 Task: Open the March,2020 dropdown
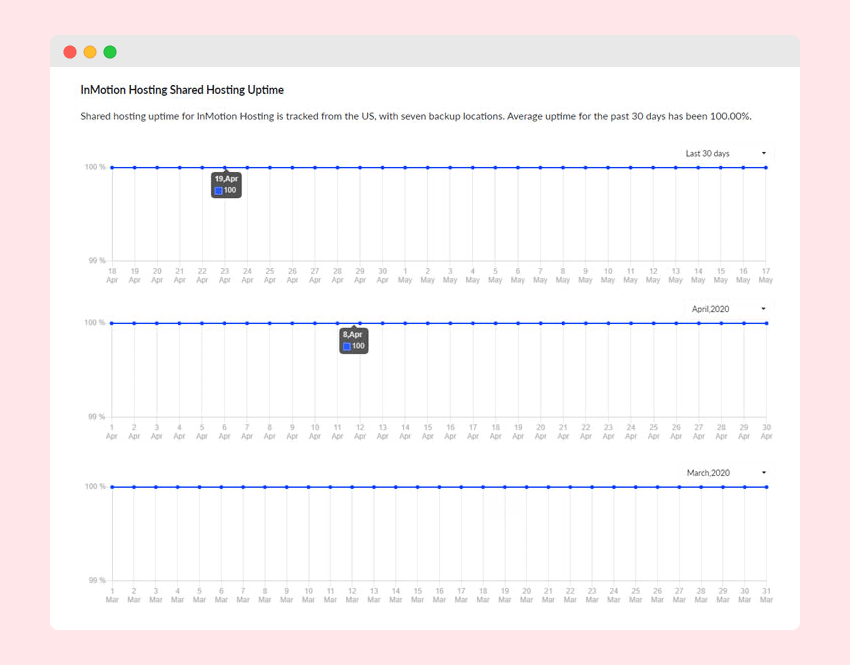pos(726,473)
